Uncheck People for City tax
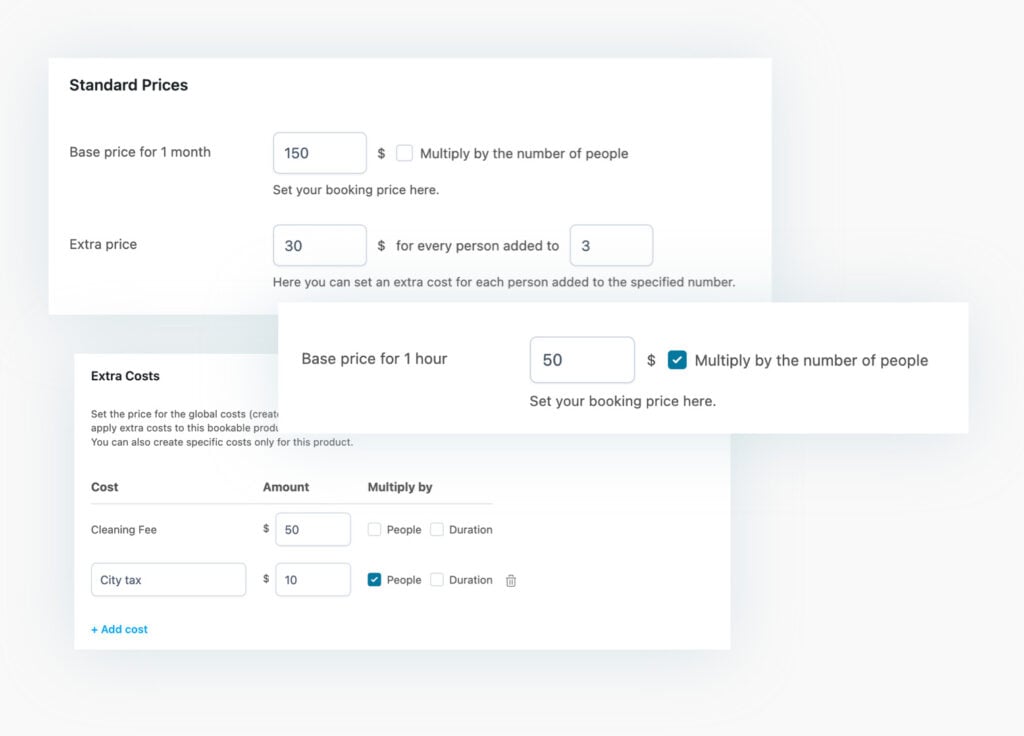The height and width of the screenshot is (736, 1024). click(375, 580)
